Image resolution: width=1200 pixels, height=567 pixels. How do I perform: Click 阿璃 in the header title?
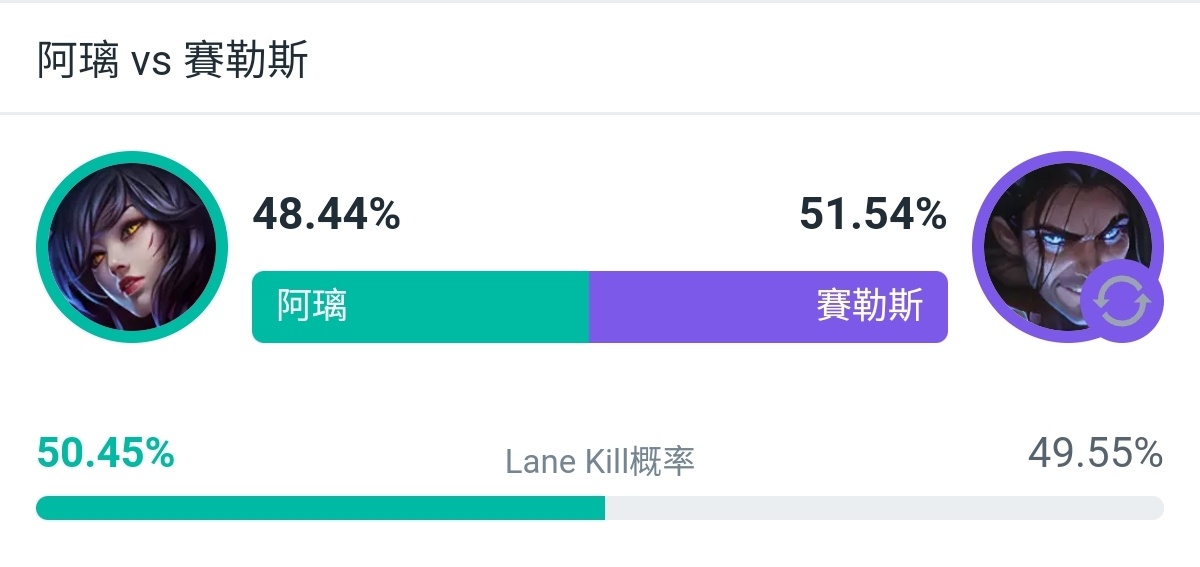coord(78,61)
